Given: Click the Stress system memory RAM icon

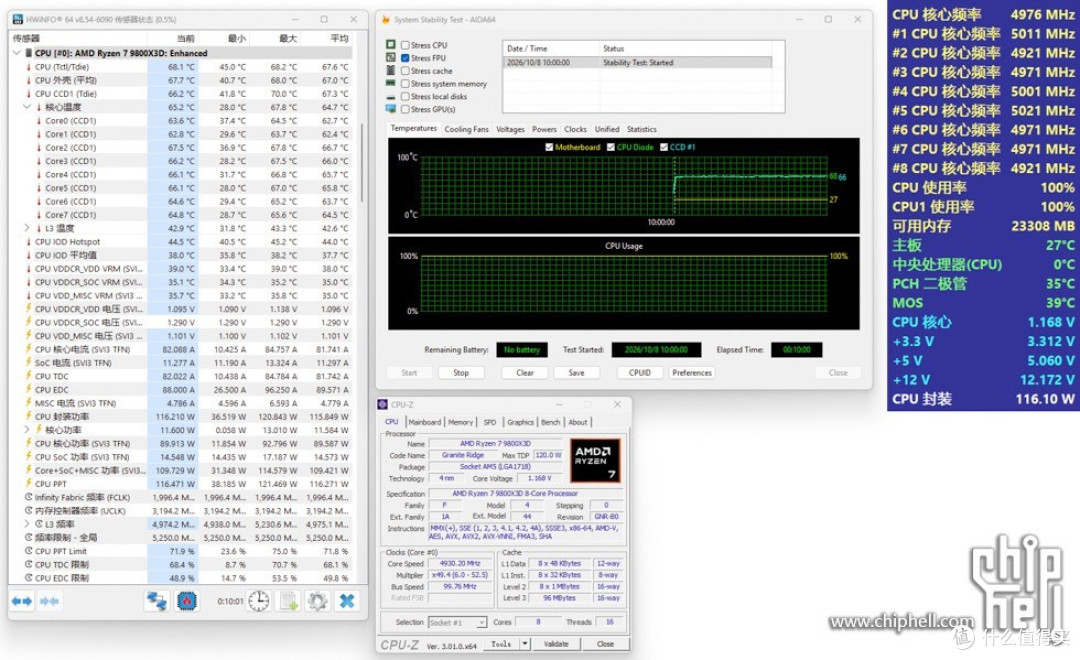Looking at the screenshot, I should tap(391, 83).
